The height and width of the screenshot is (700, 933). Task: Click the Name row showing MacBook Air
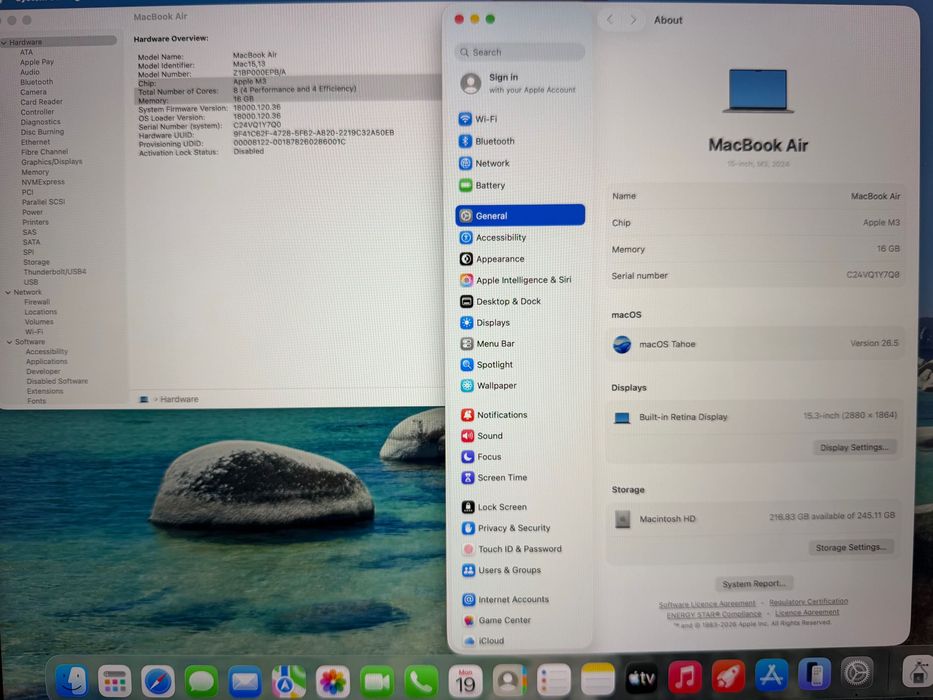point(756,196)
